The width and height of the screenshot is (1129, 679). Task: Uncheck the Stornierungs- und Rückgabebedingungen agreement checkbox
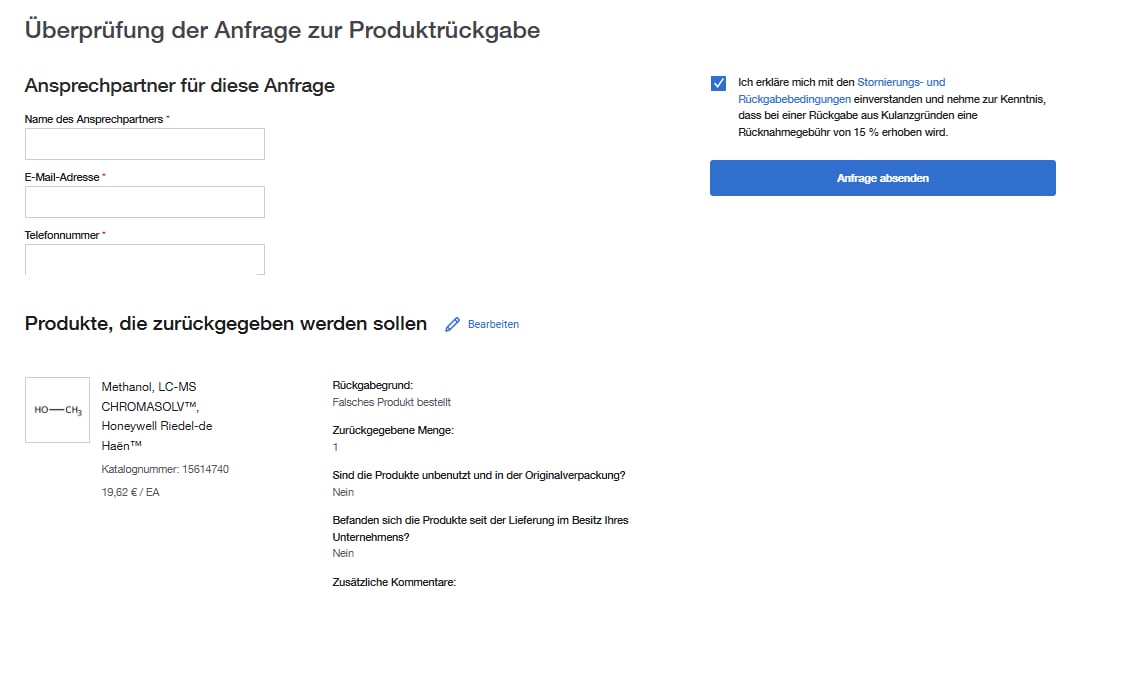[x=717, y=82]
